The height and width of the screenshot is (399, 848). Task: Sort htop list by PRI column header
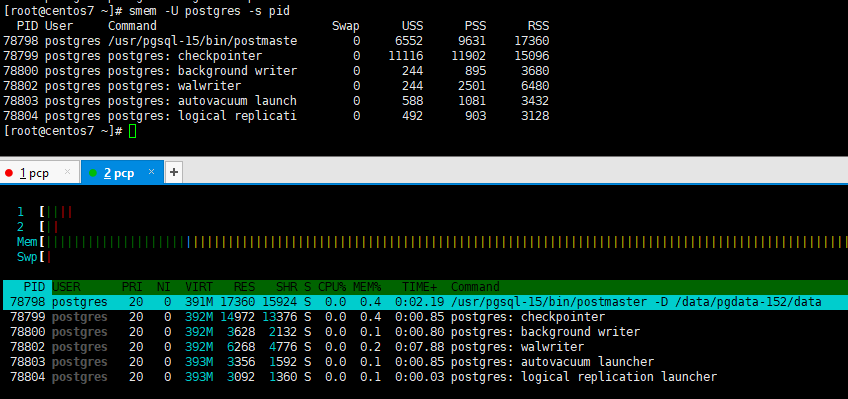tap(132, 287)
